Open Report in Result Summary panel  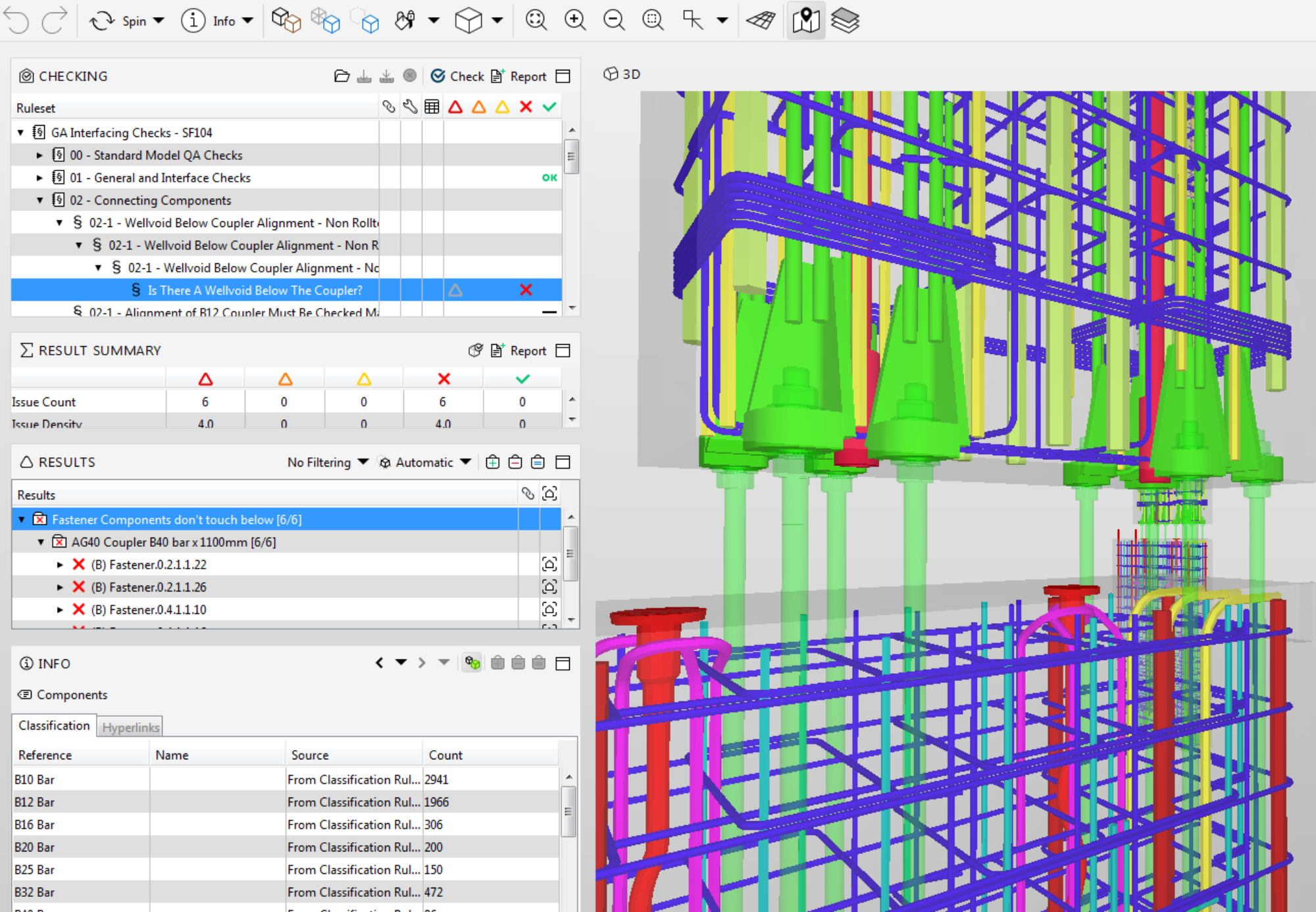click(520, 351)
